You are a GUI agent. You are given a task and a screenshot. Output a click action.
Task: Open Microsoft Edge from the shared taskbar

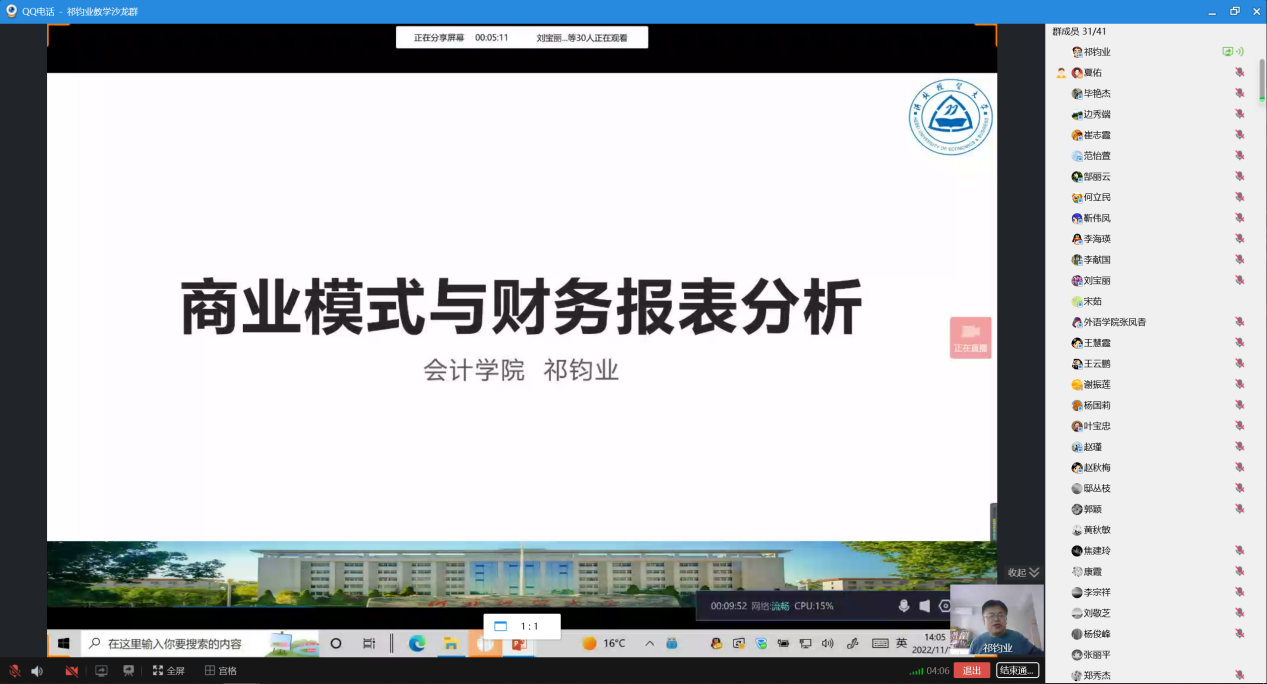point(417,643)
